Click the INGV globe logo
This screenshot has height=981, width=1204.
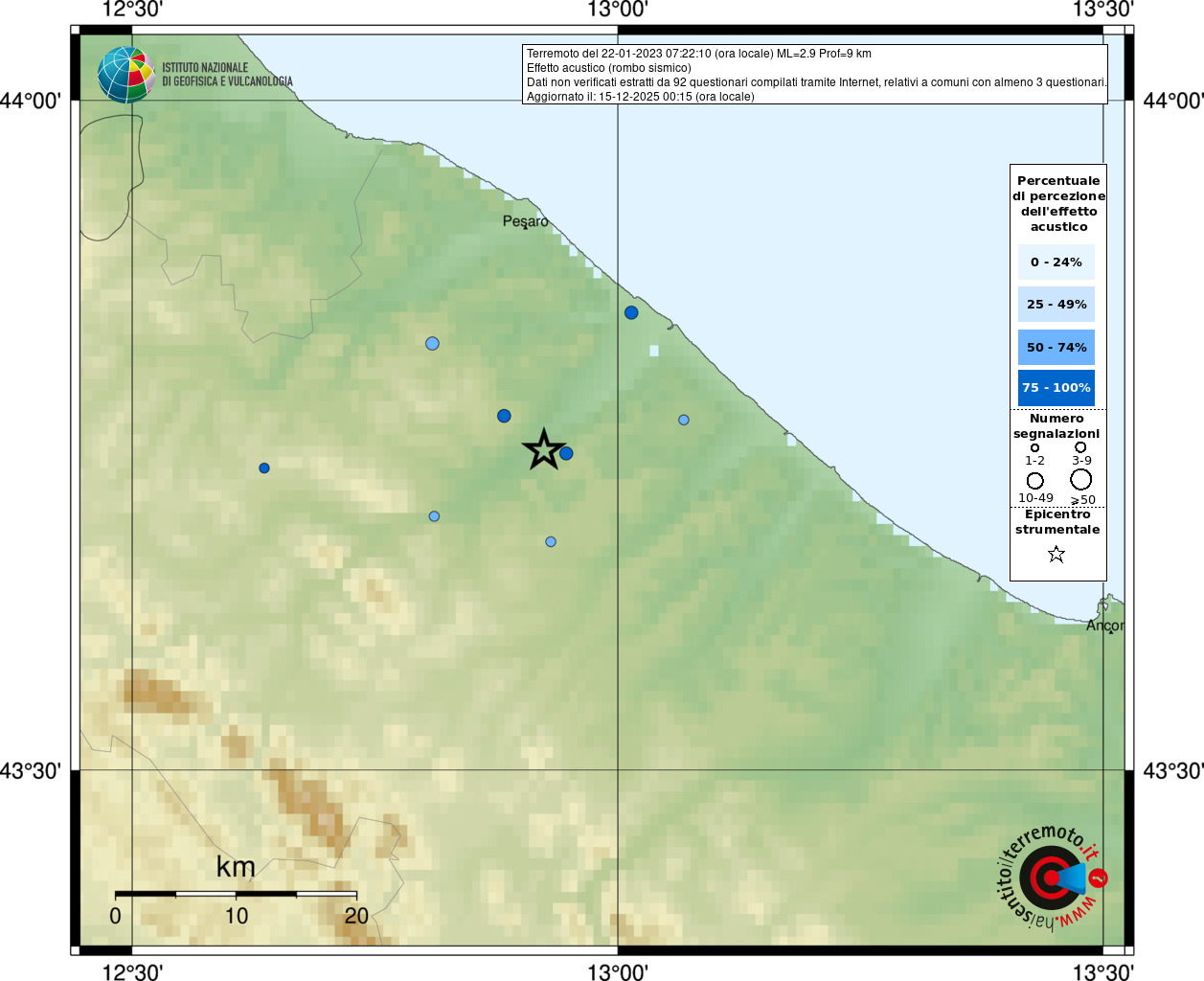pyautogui.click(x=125, y=75)
